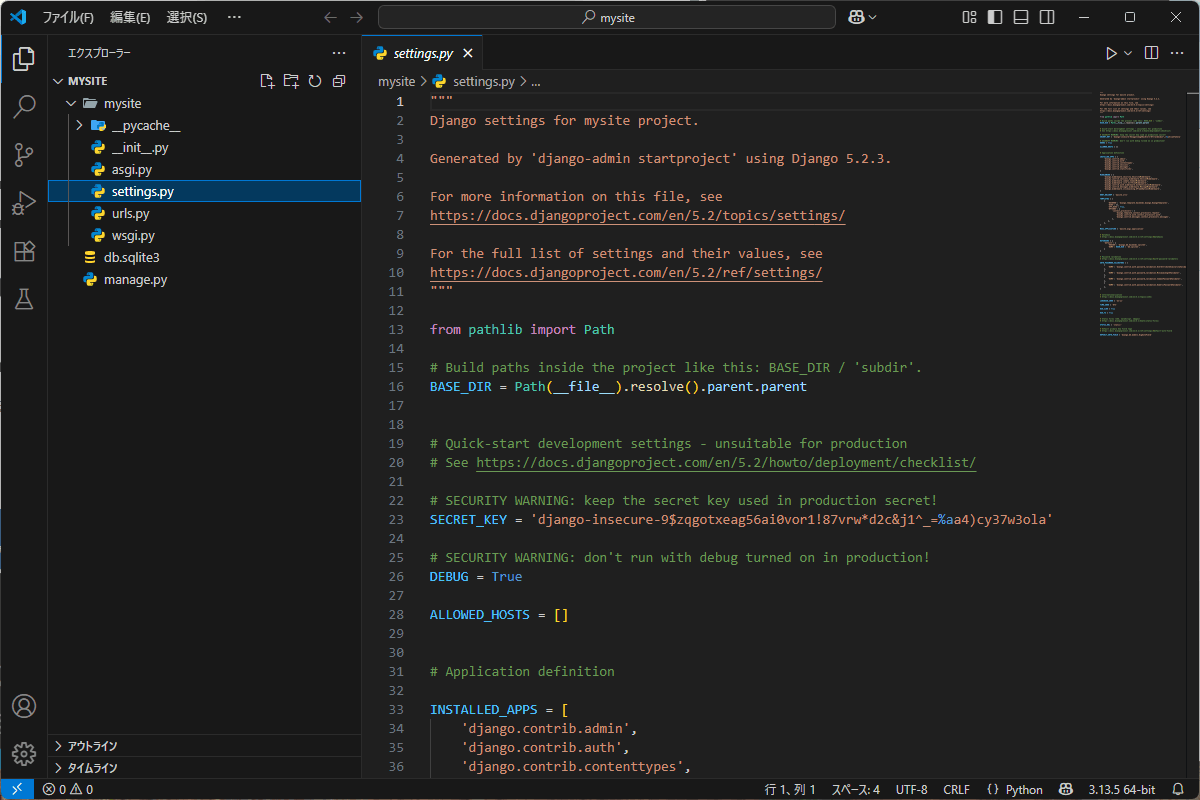1200x800 pixels.
Task: Create a new file in MYSITE explorer
Action: coord(267,81)
